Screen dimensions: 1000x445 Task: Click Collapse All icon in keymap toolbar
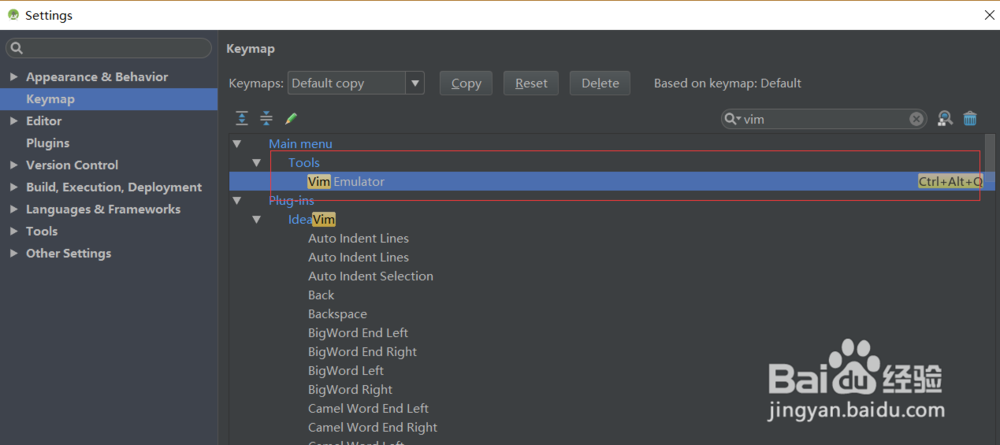[x=266, y=118]
